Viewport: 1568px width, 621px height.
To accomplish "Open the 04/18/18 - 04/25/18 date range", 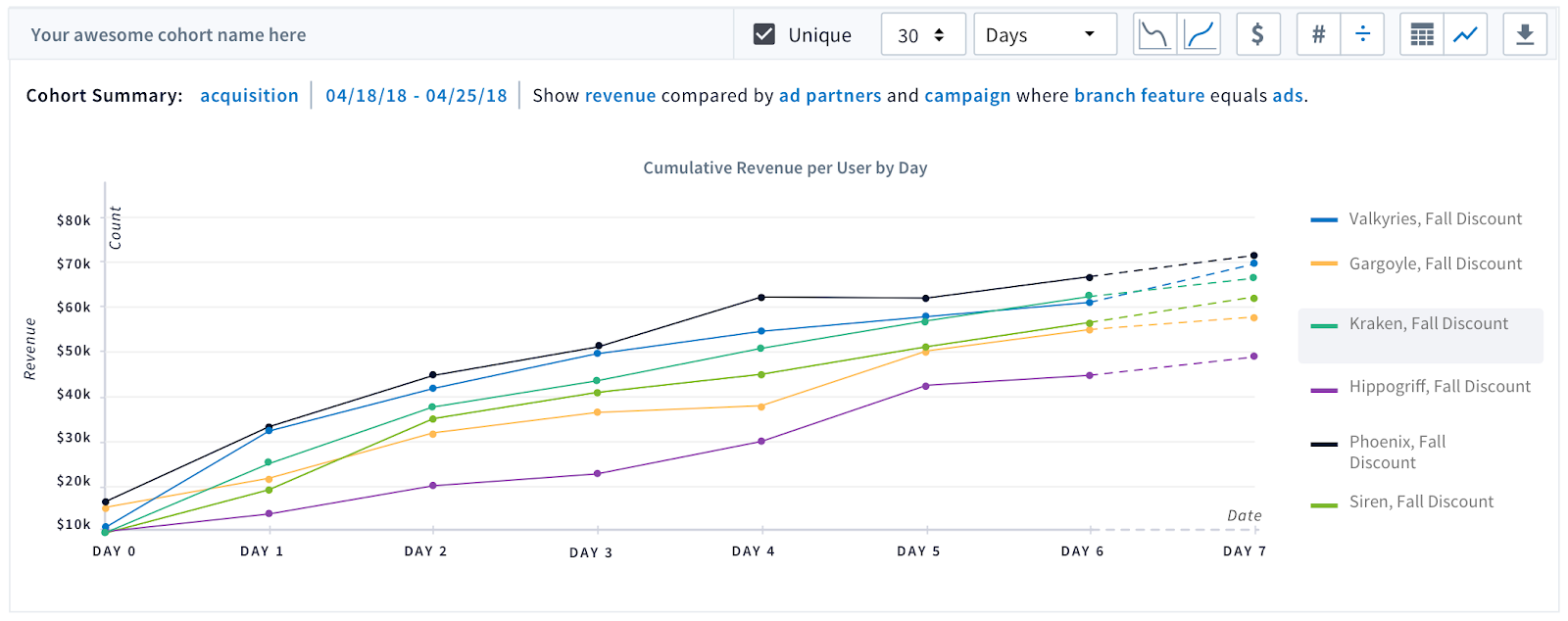I will (416, 96).
